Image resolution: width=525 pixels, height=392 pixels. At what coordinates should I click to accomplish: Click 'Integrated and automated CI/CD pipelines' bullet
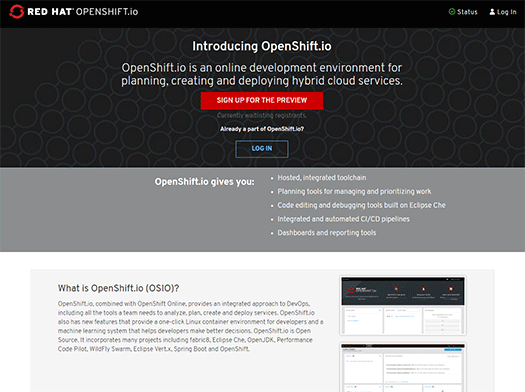point(344,219)
